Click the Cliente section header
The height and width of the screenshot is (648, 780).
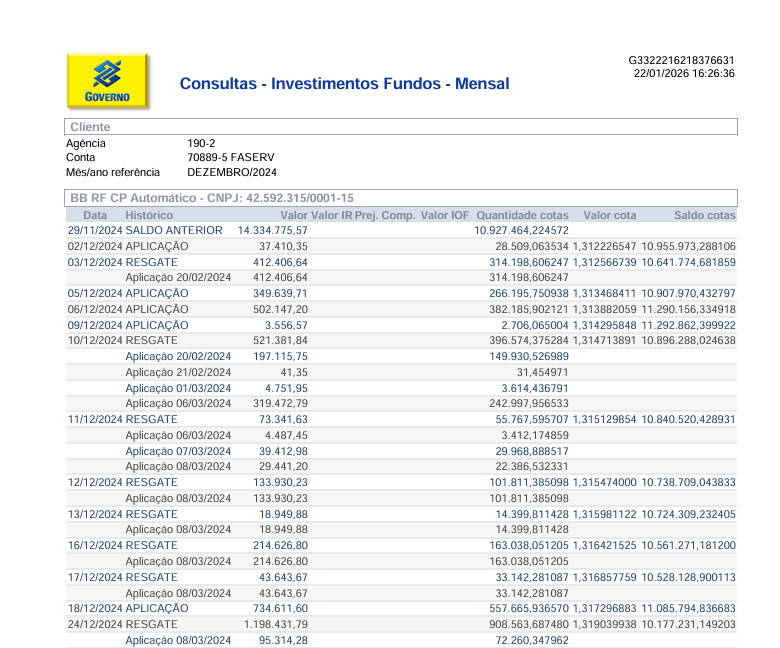[400, 127]
